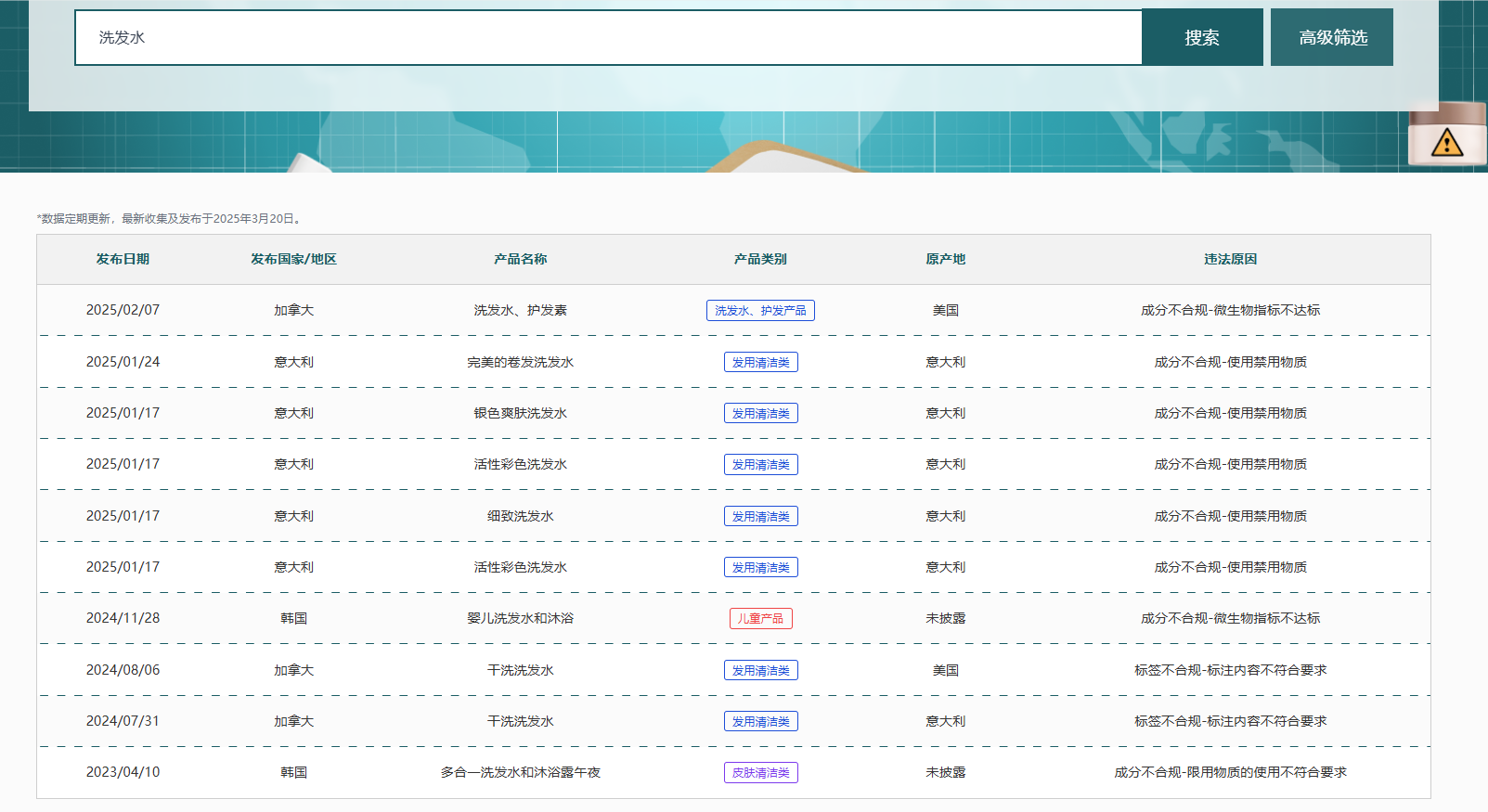1488x812 pixels.
Task: Select the 产品名称 column header
Action: tap(520, 260)
